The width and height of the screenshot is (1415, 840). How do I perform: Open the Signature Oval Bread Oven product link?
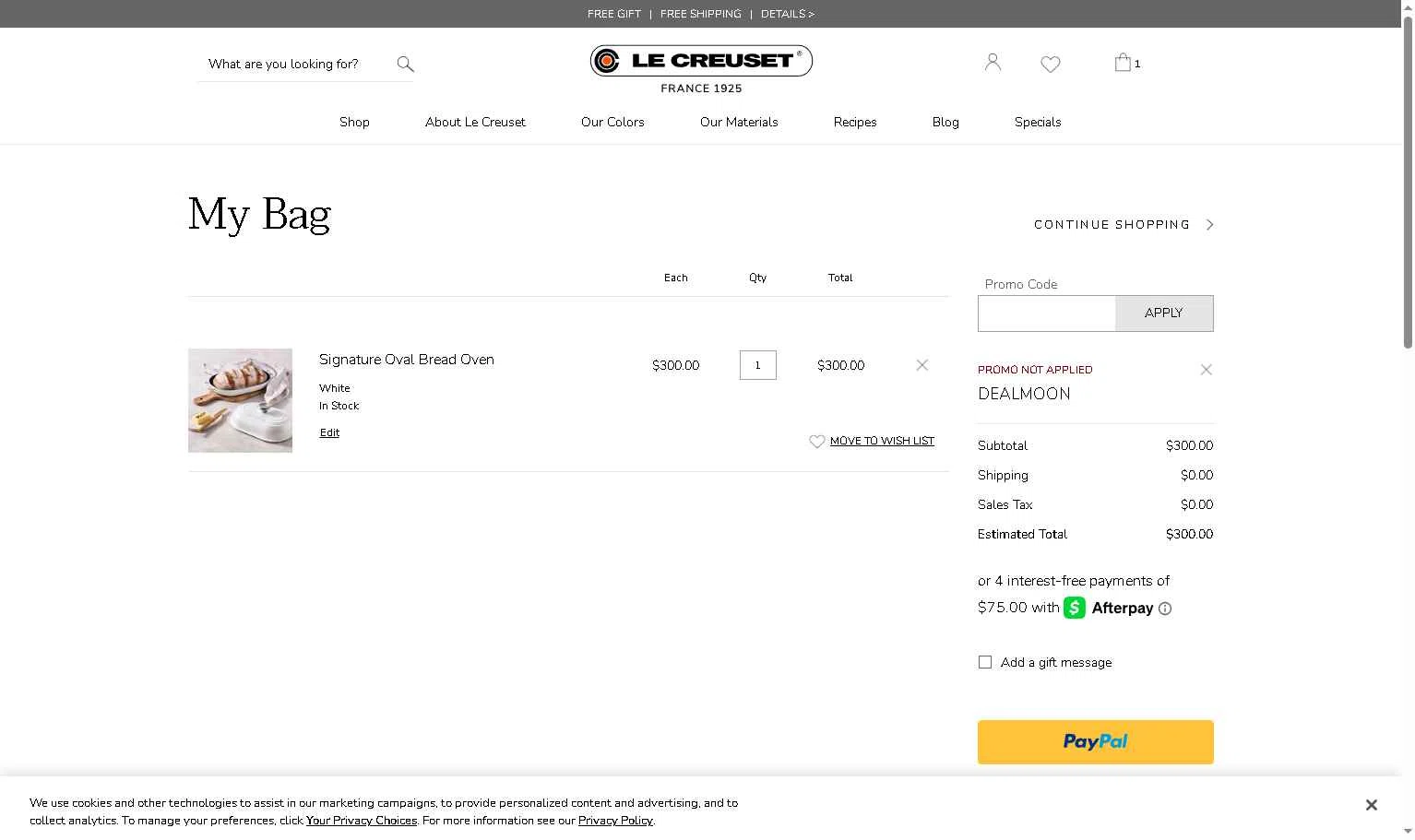[x=407, y=360]
